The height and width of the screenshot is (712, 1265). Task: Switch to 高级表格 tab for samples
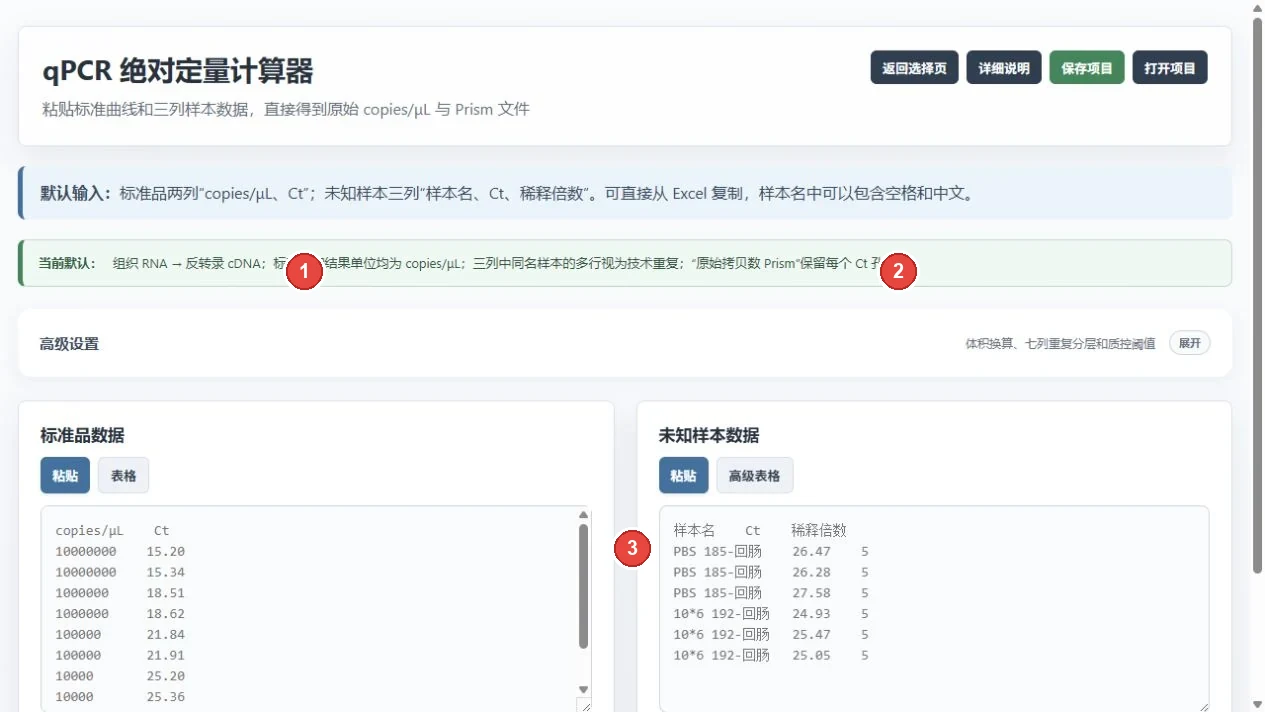754,476
